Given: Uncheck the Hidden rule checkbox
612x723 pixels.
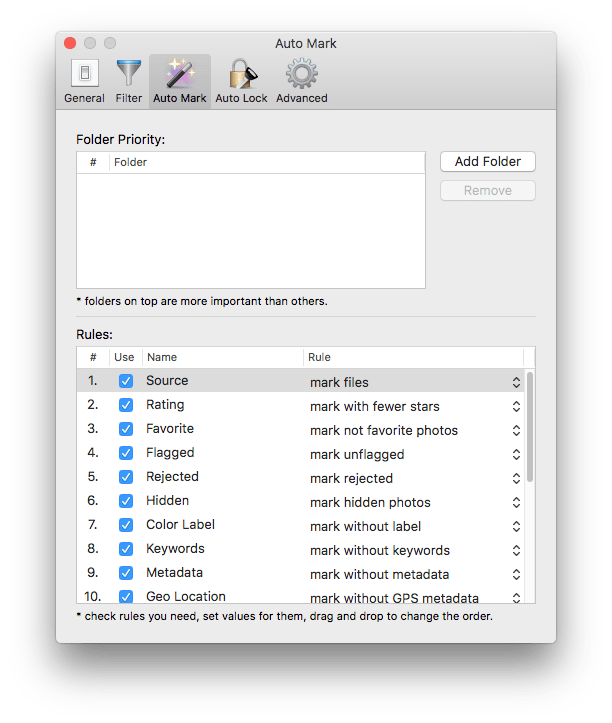Looking at the screenshot, I should point(126,501).
